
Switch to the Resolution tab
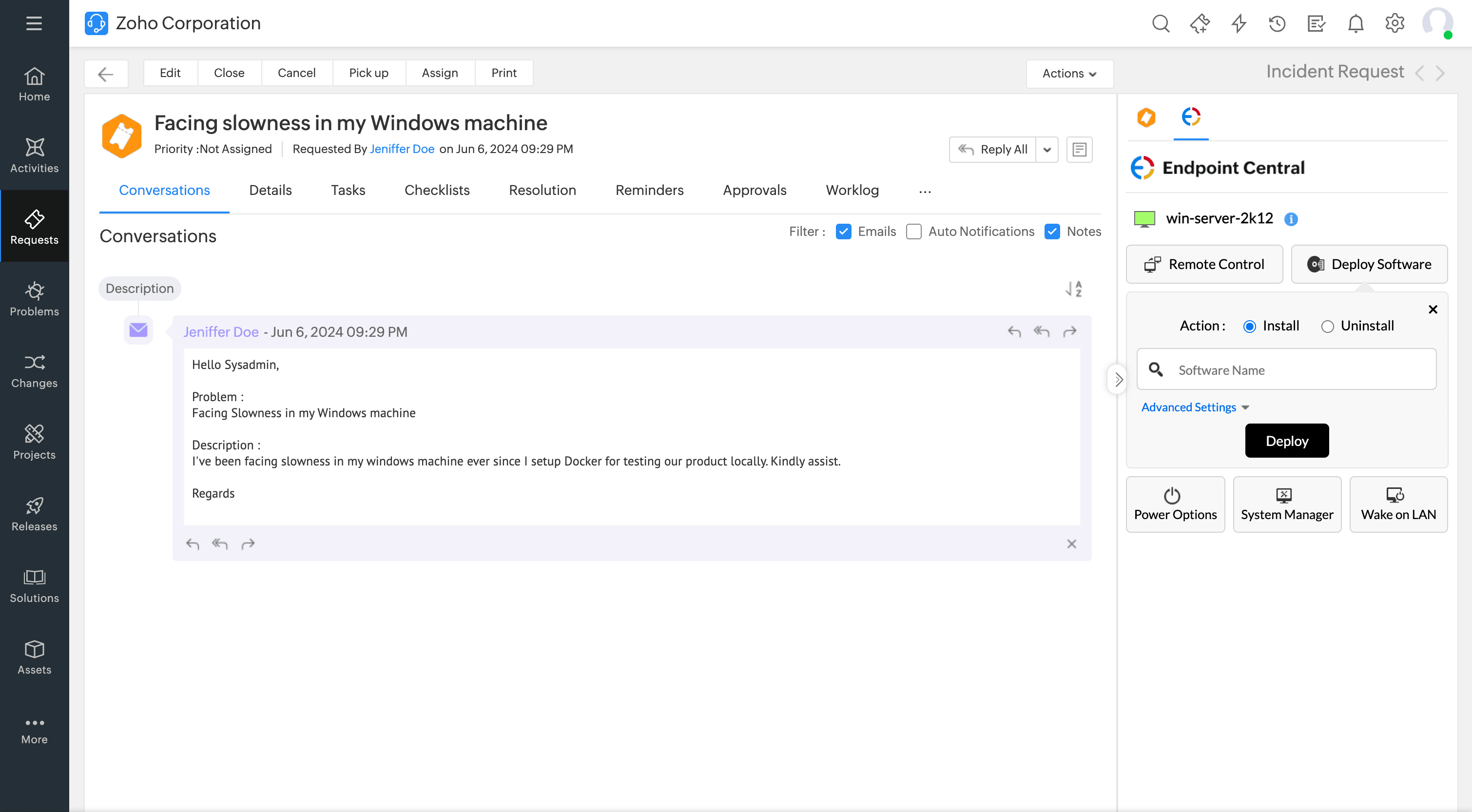click(x=542, y=190)
